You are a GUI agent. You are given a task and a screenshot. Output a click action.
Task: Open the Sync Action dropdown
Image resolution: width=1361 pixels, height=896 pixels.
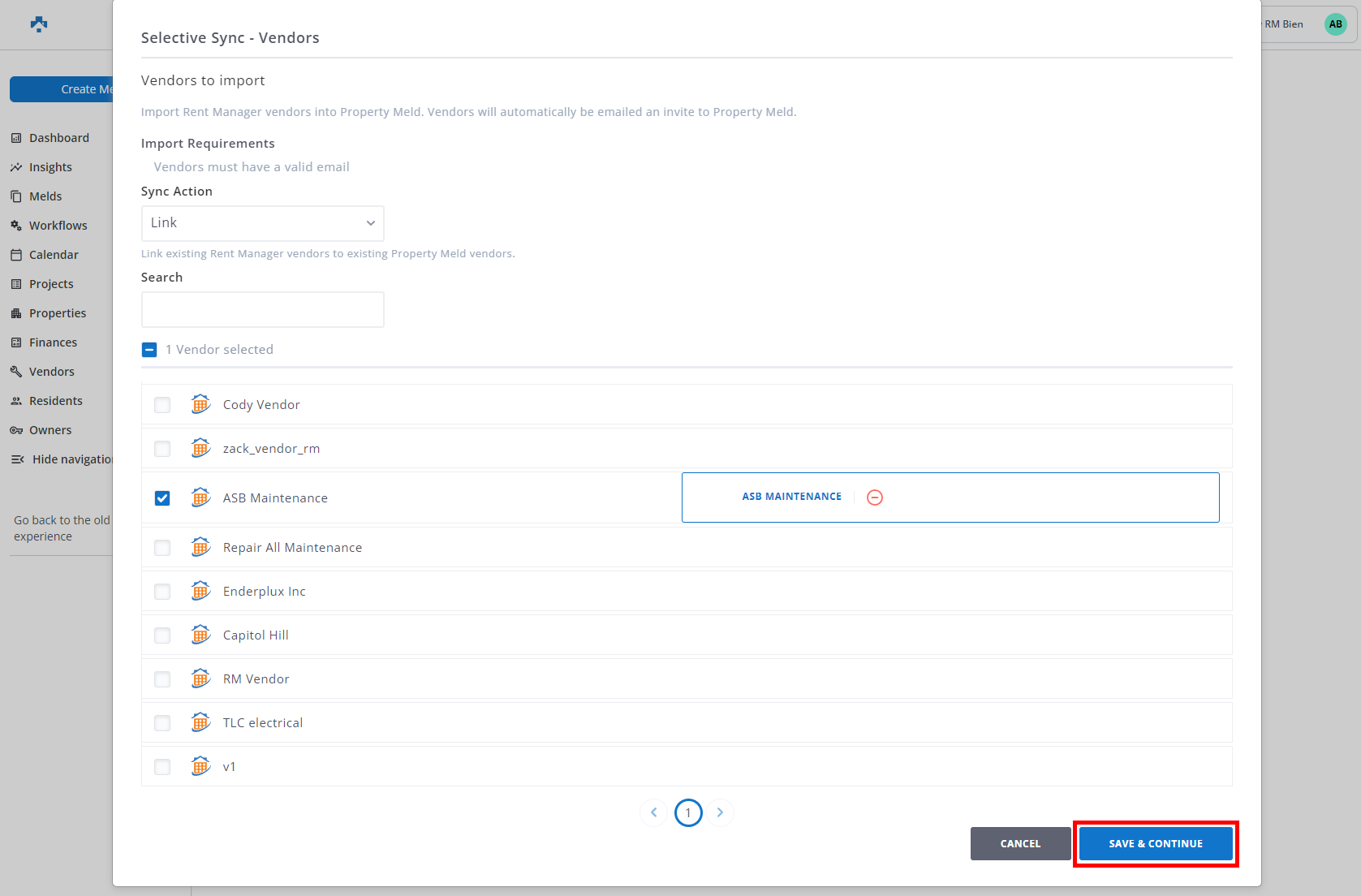262,223
